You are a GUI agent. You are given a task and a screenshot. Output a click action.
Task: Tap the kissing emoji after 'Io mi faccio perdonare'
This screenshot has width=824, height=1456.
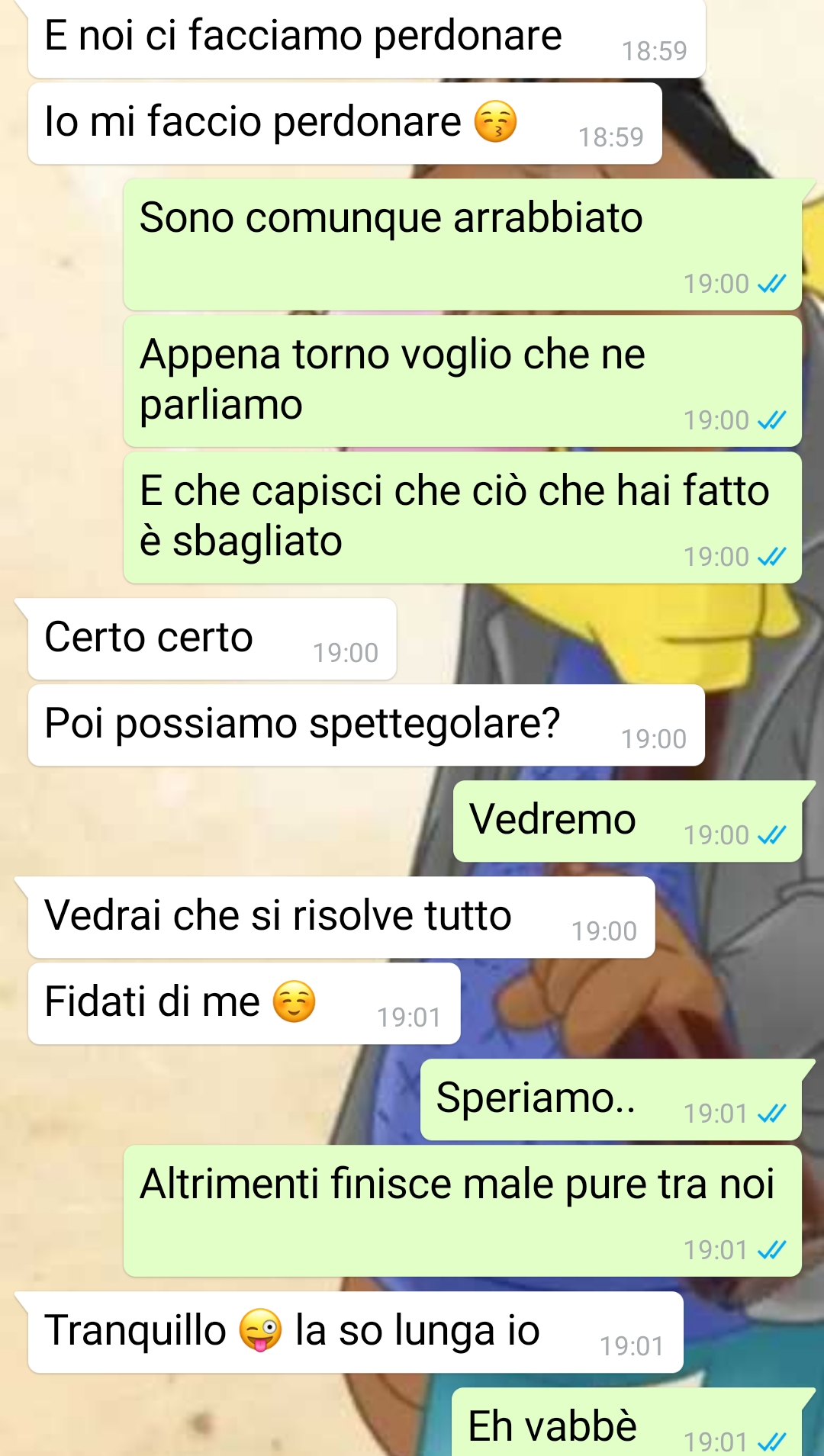click(x=496, y=121)
